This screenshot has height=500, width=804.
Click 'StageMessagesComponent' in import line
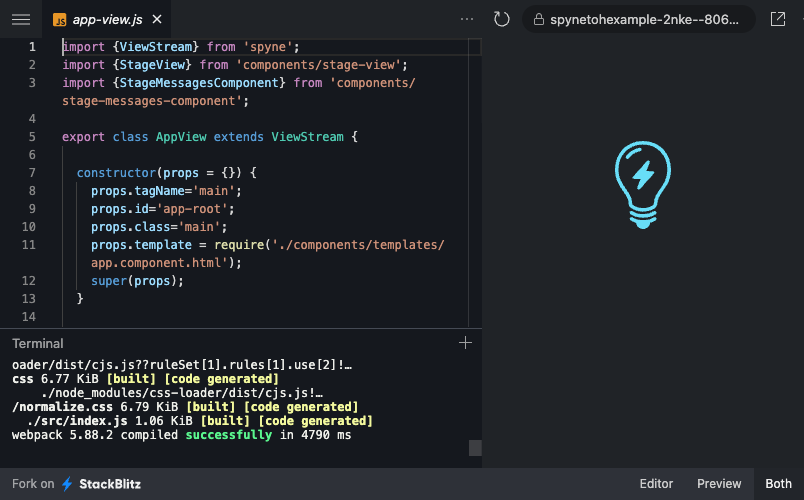click(x=199, y=83)
